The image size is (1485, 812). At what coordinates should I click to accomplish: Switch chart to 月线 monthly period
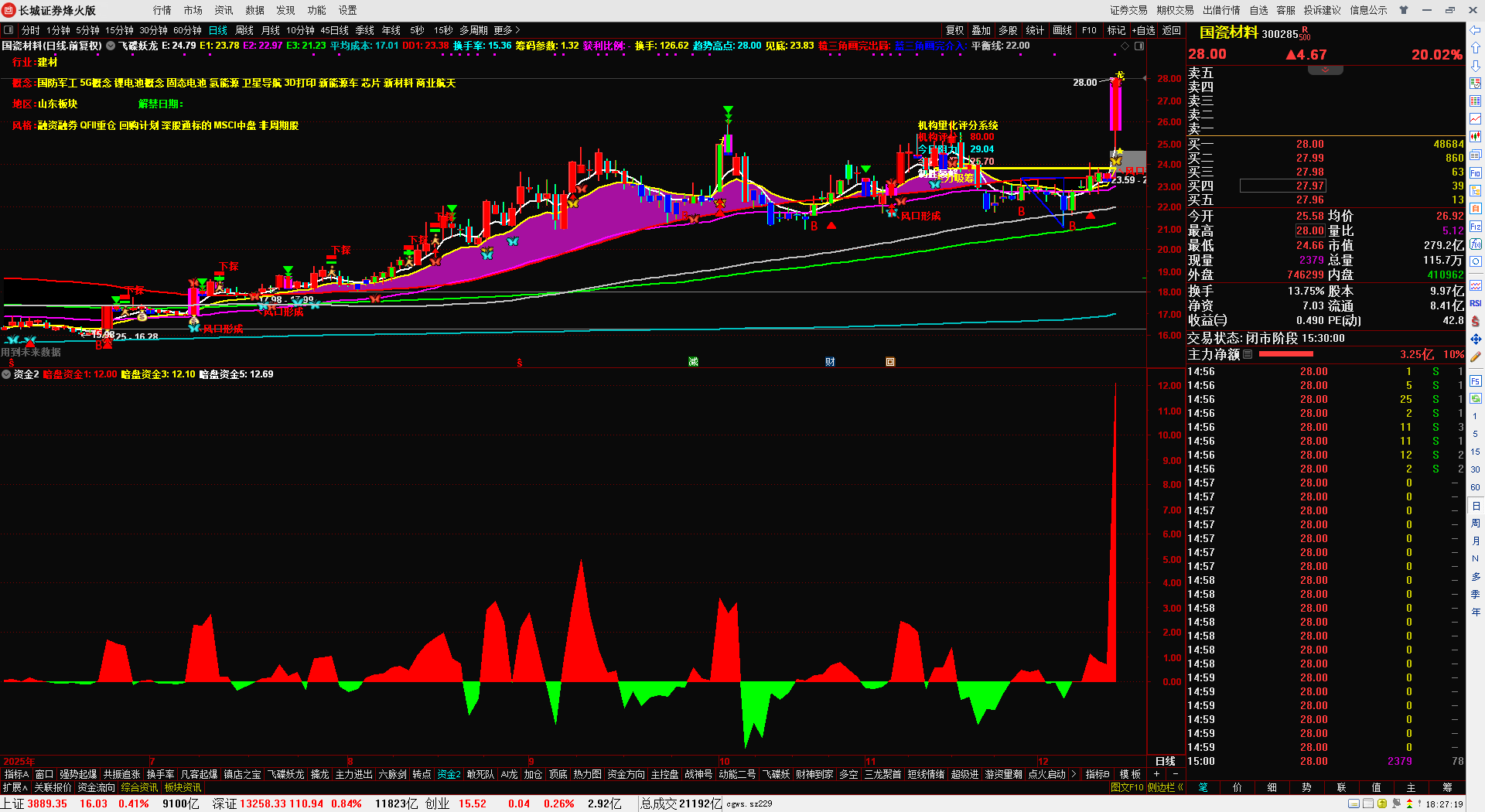[x=271, y=30]
